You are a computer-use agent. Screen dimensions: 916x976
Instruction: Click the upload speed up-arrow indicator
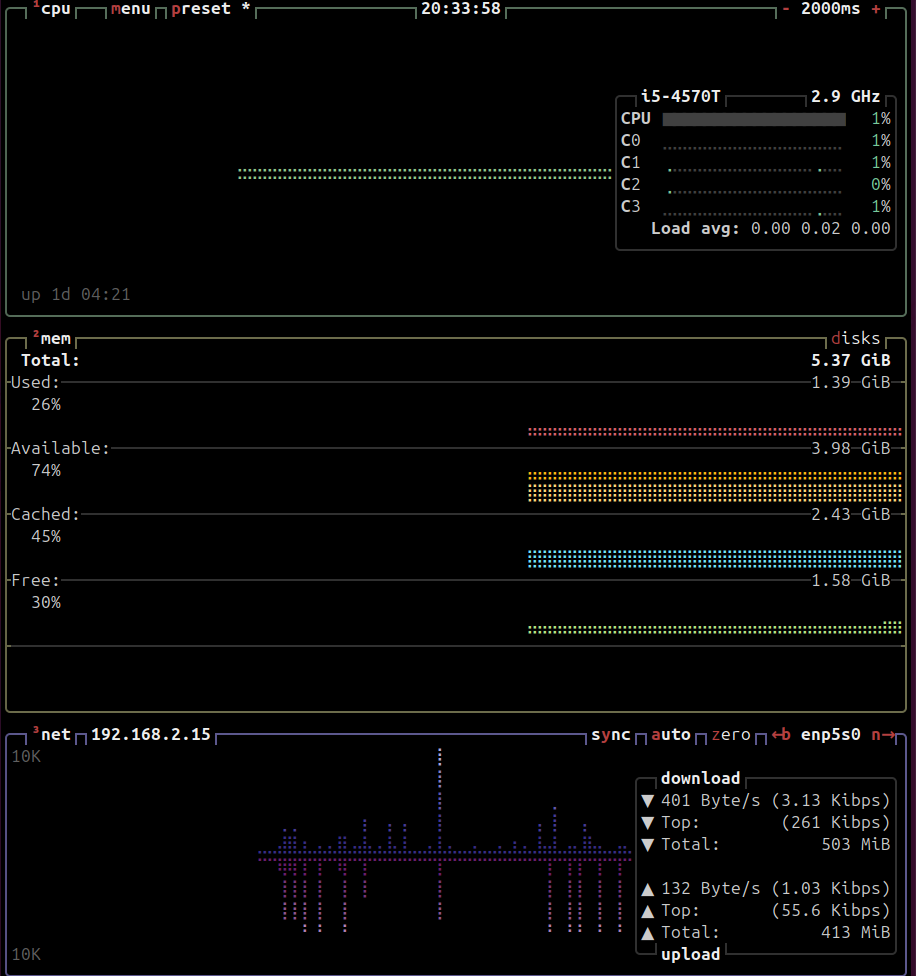point(647,889)
